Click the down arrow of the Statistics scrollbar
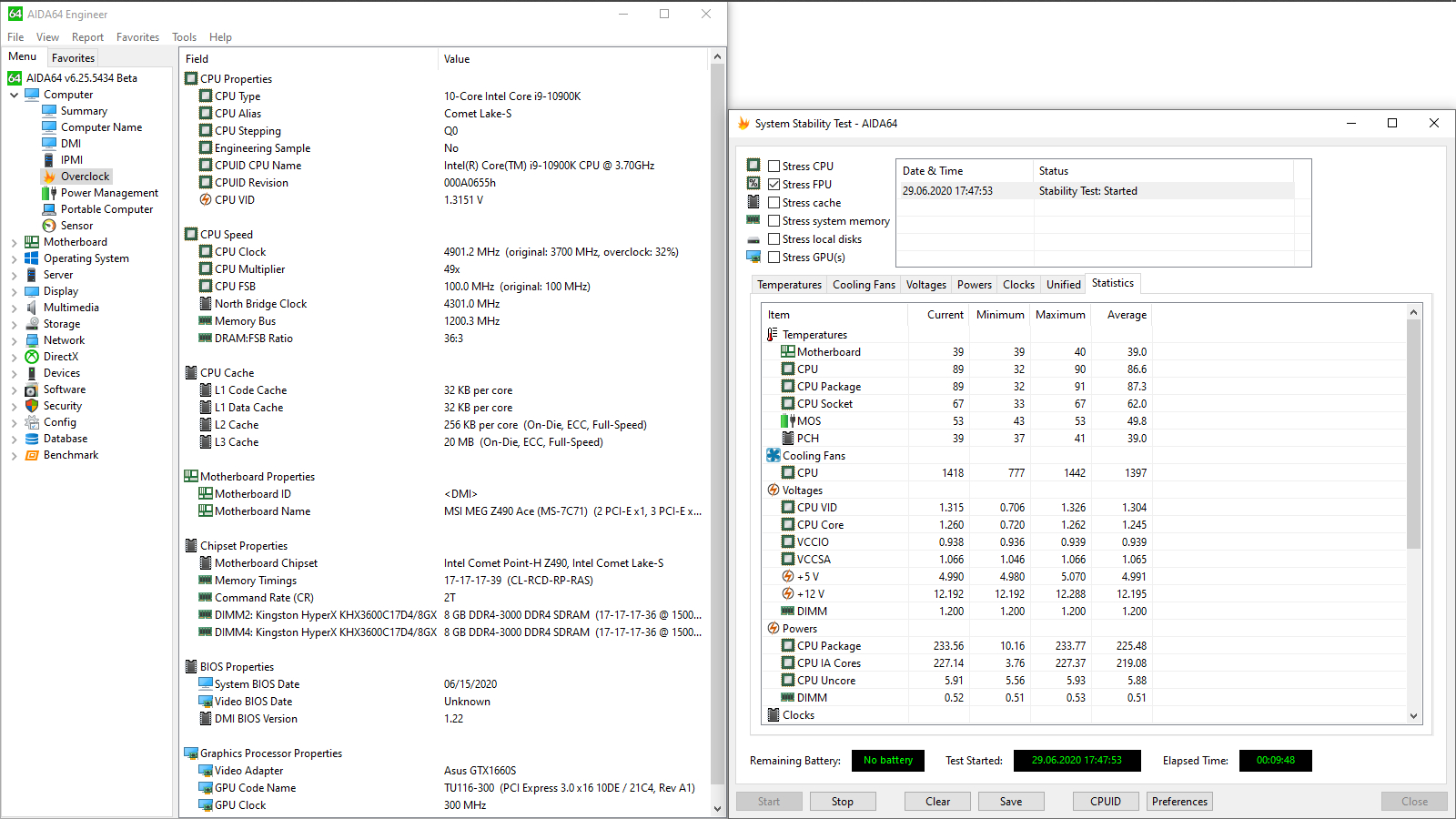The width and height of the screenshot is (1456, 819). (x=1413, y=716)
